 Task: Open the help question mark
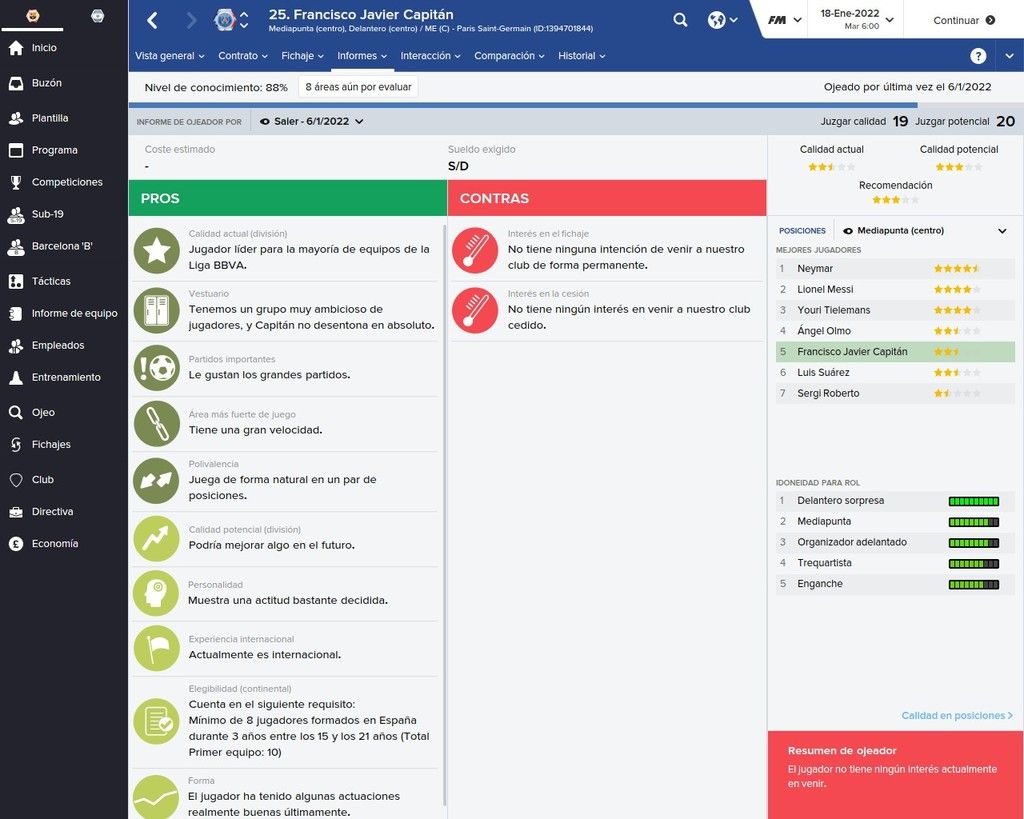(x=978, y=56)
